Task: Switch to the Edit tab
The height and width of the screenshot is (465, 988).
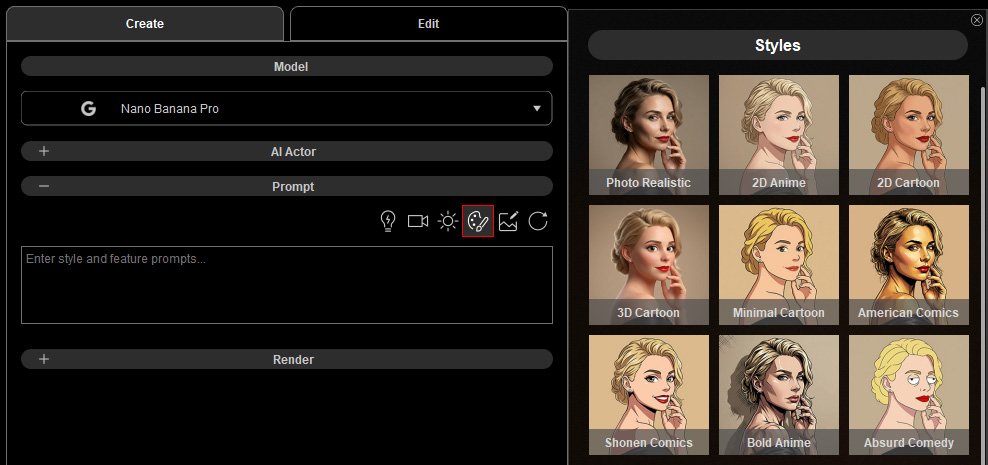Action: point(428,24)
